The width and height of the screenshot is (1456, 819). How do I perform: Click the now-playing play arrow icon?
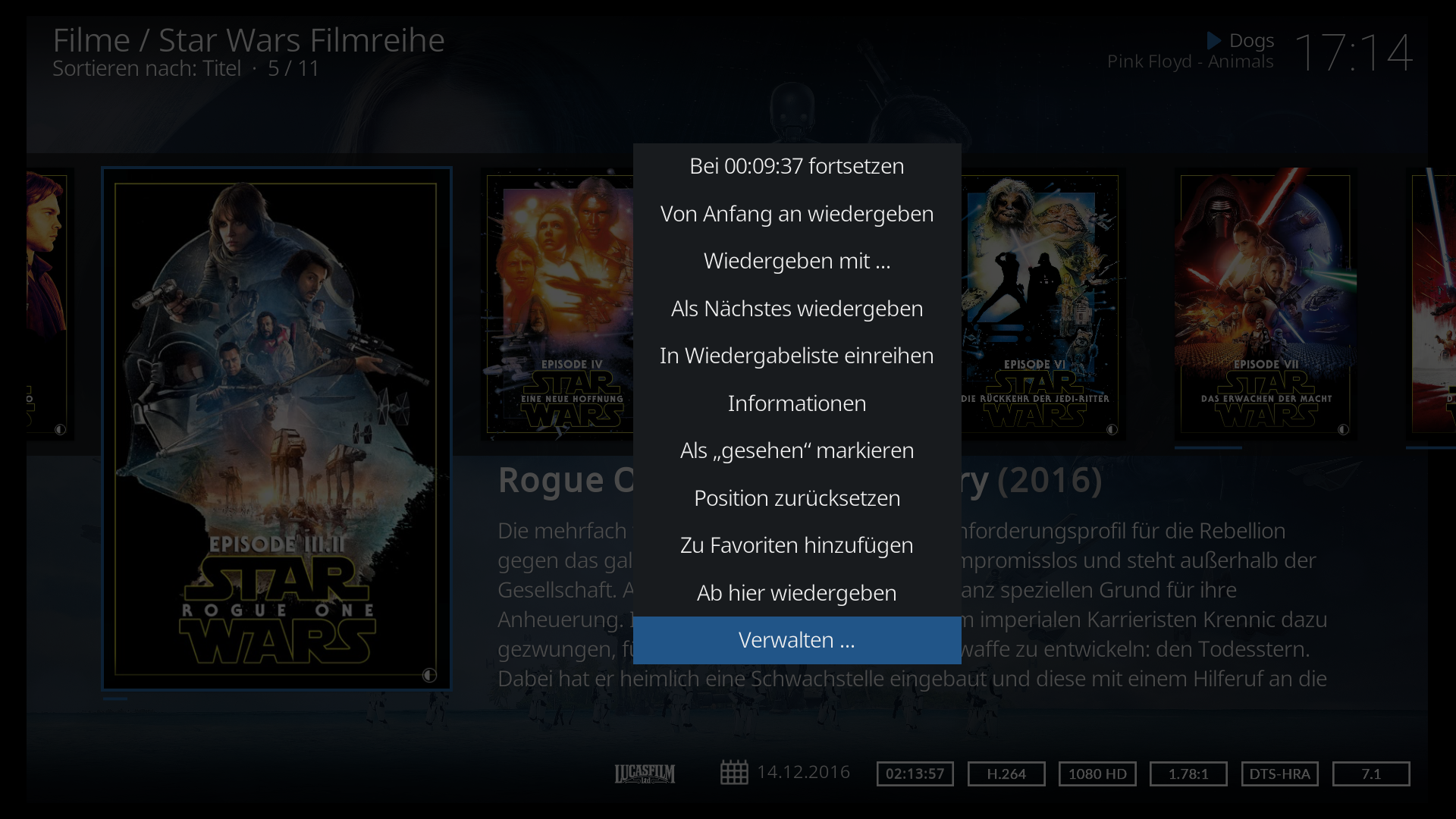point(1213,40)
